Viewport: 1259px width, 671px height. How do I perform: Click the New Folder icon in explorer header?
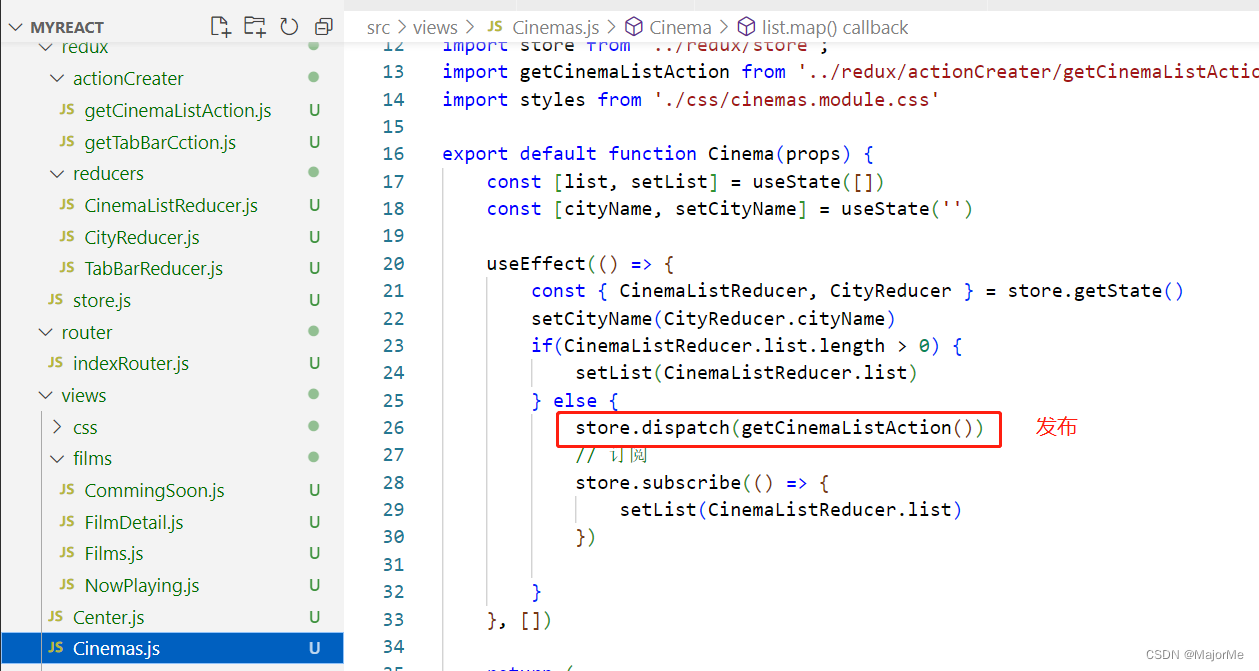pos(255,26)
